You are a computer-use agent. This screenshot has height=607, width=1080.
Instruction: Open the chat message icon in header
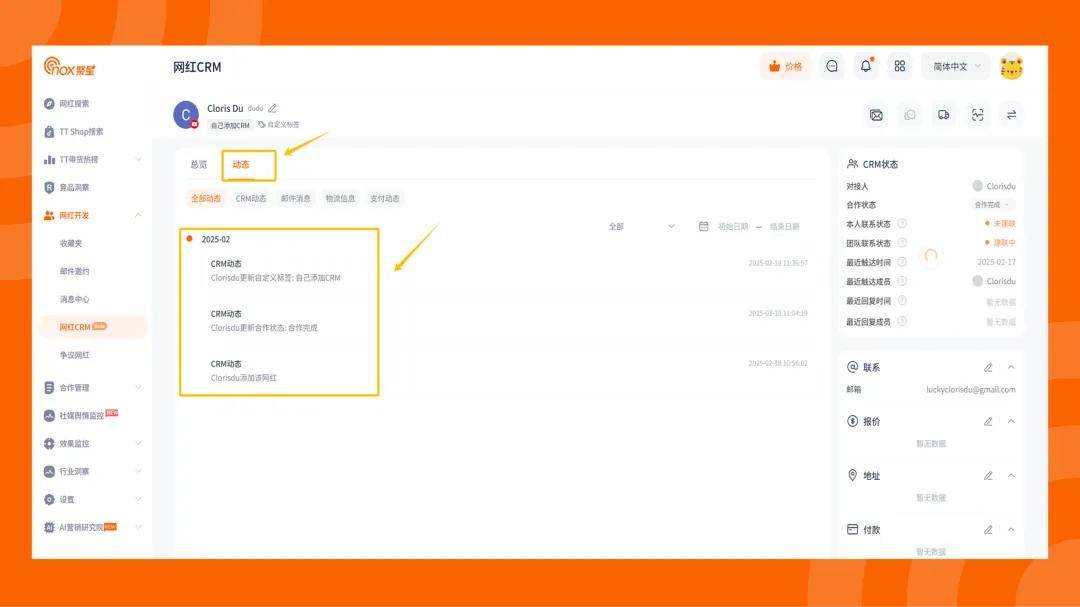tap(831, 66)
